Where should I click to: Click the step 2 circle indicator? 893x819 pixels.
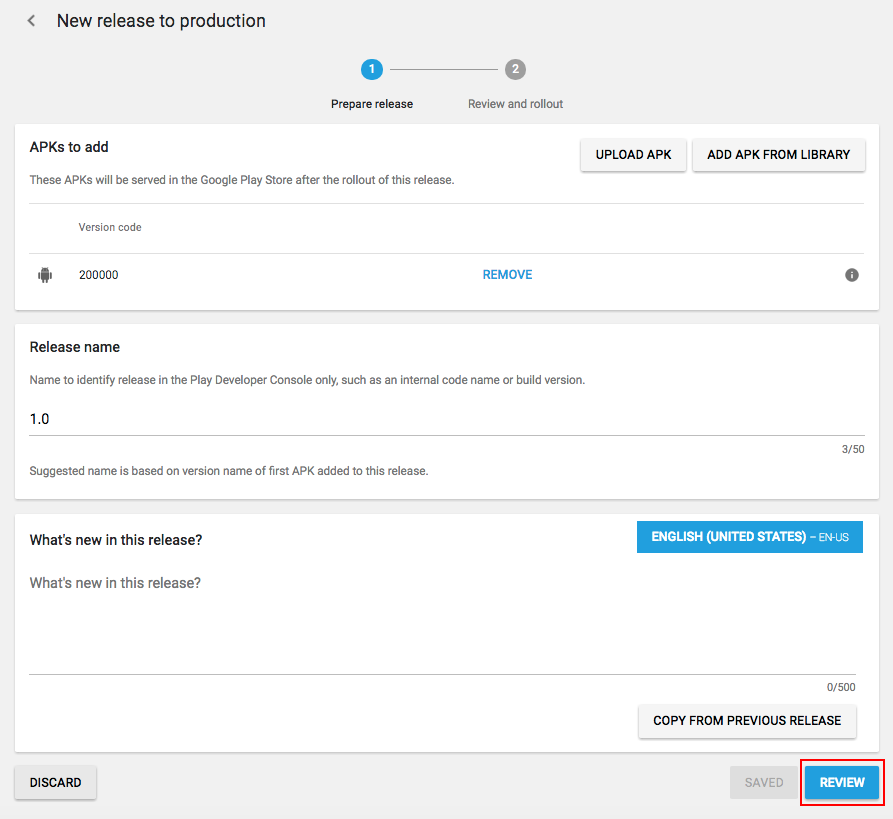coord(515,69)
